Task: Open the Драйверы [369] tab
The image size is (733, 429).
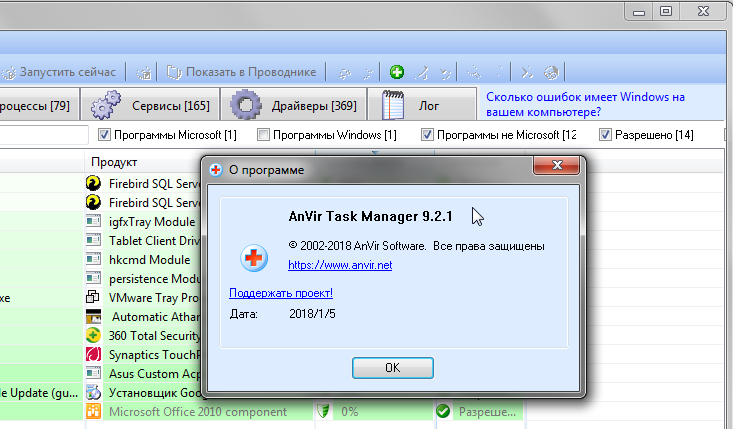Action: click(x=293, y=105)
